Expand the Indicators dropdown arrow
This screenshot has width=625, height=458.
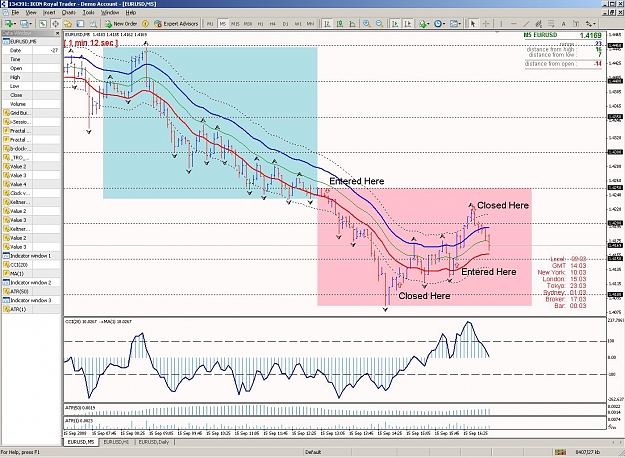[x=428, y=24]
